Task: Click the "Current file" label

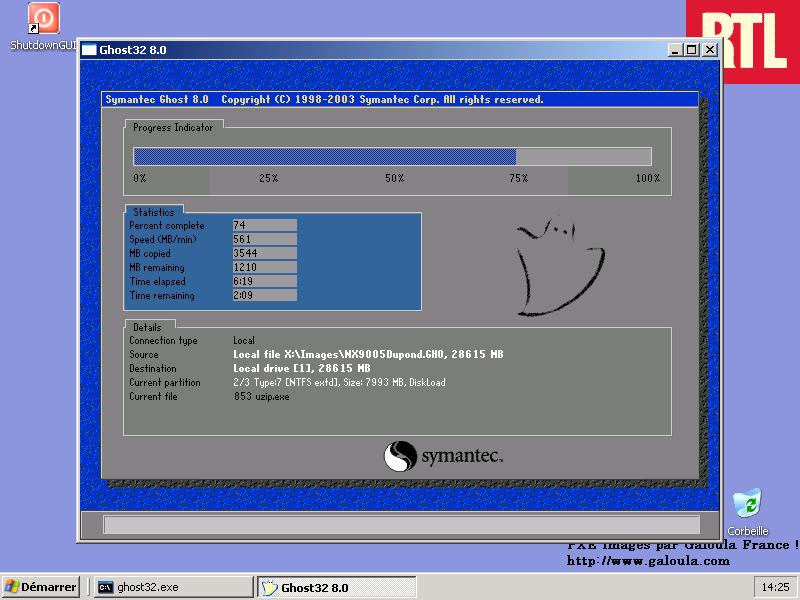Action: click(x=153, y=396)
